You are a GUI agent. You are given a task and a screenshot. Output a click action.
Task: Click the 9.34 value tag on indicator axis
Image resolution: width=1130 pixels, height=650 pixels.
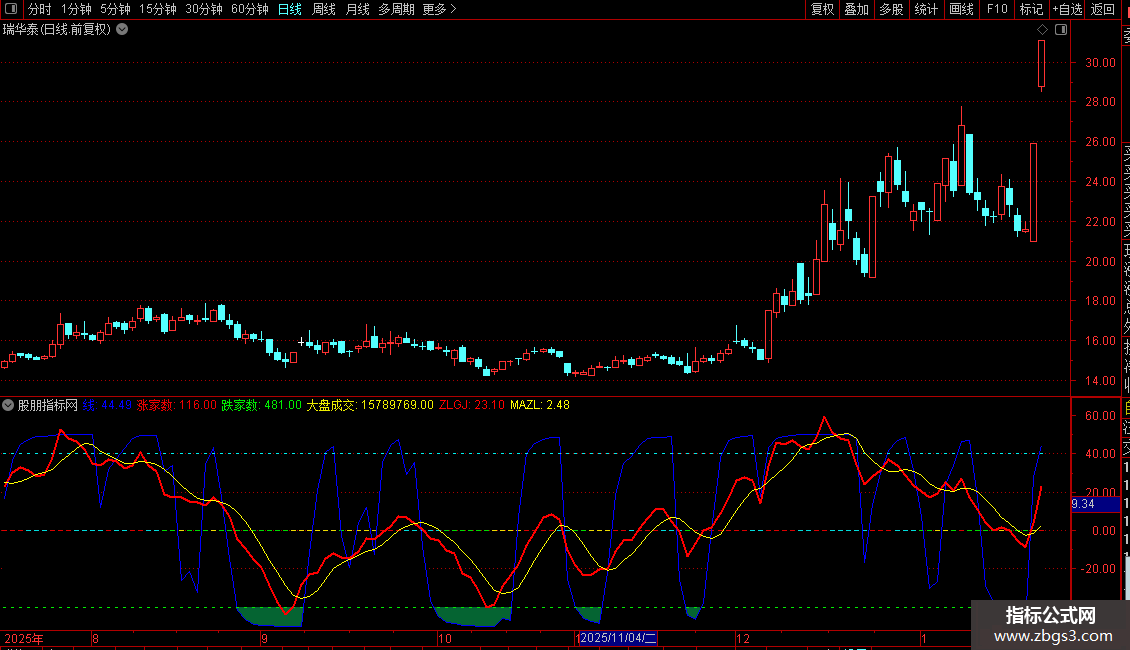click(x=1095, y=504)
